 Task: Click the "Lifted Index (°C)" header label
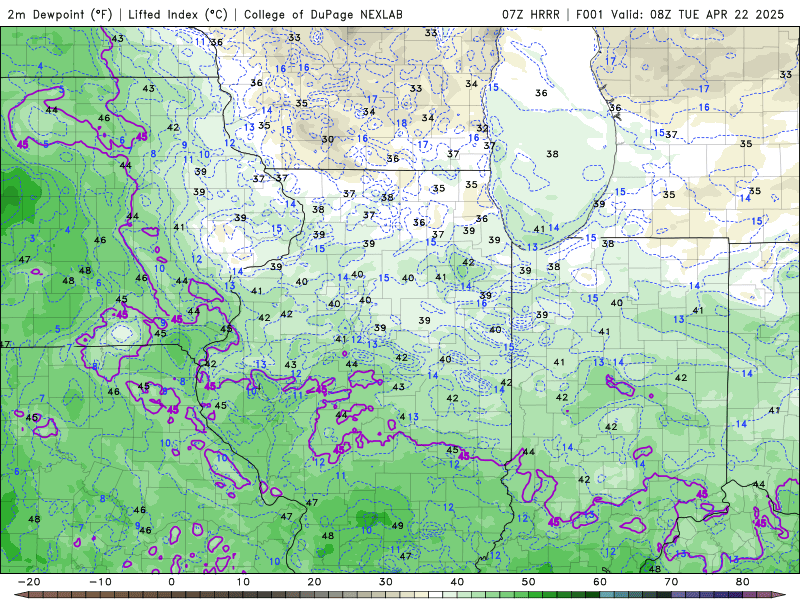[x=178, y=14]
